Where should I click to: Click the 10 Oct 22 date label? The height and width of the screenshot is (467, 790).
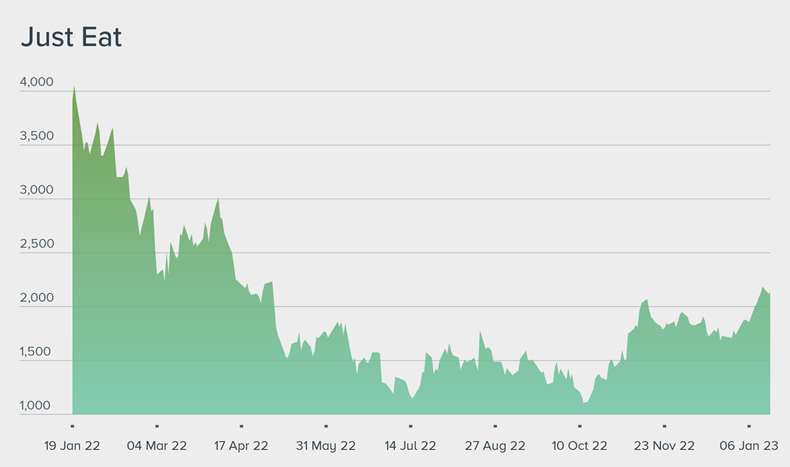pyautogui.click(x=580, y=445)
